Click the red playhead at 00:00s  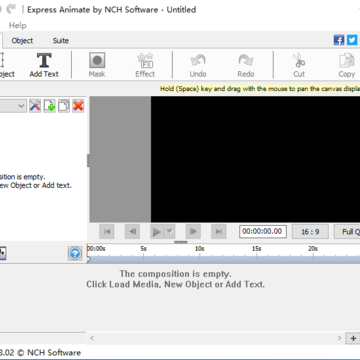pyautogui.click(x=88, y=253)
